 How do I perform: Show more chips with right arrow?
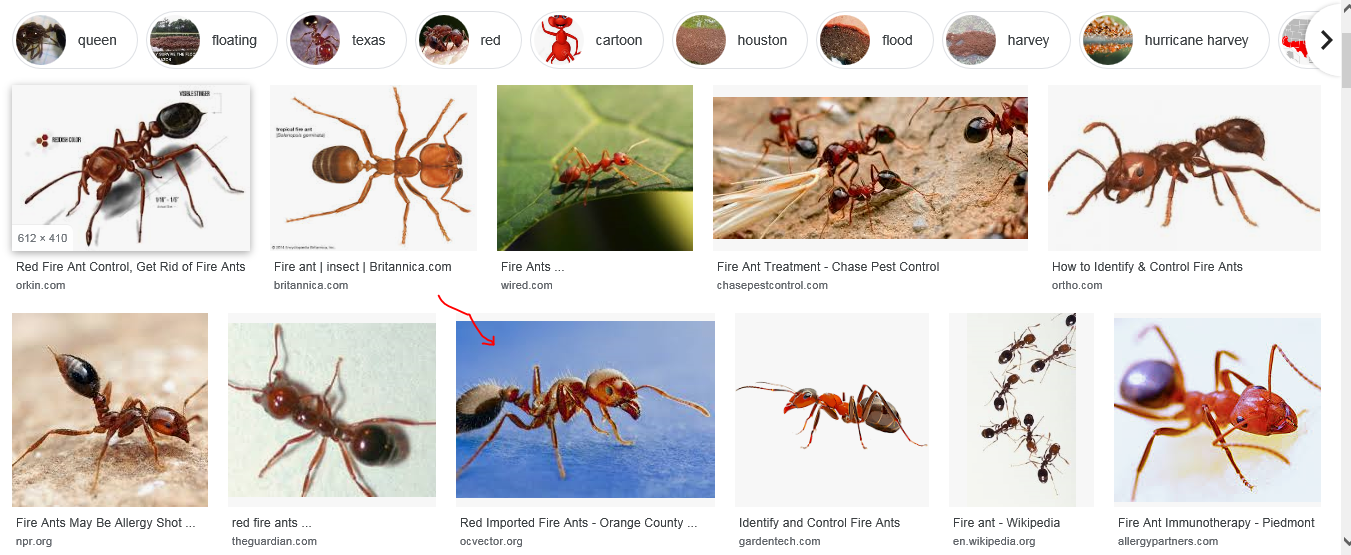coord(1327,40)
